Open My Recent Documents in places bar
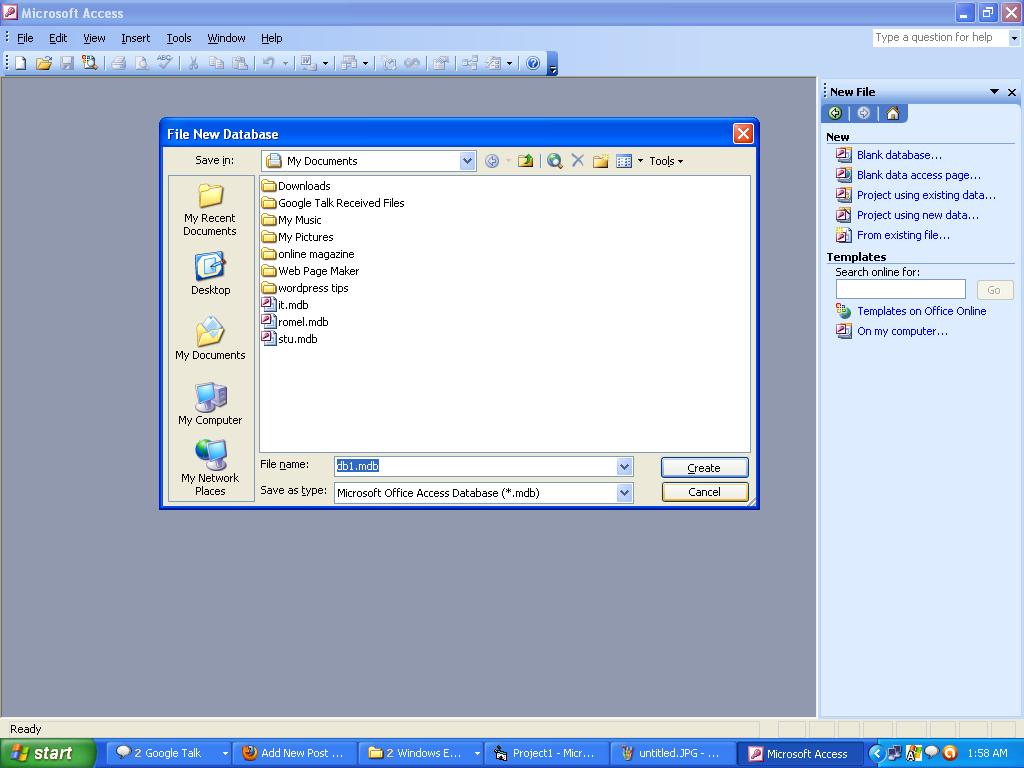 (x=210, y=209)
